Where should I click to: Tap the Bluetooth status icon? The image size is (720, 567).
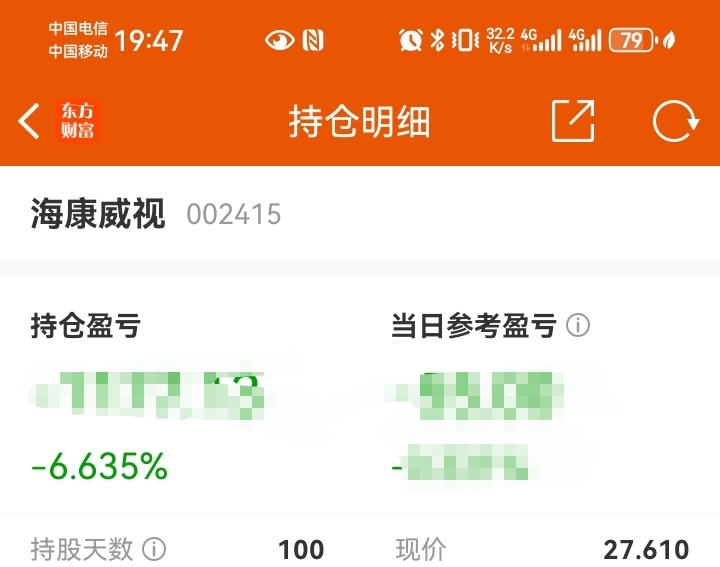pyautogui.click(x=437, y=40)
